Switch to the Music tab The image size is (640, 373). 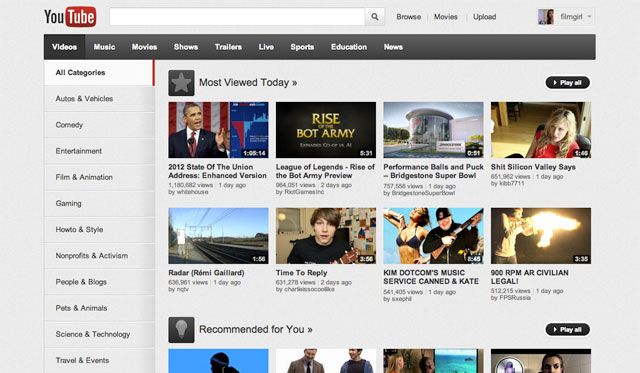click(x=104, y=47)
